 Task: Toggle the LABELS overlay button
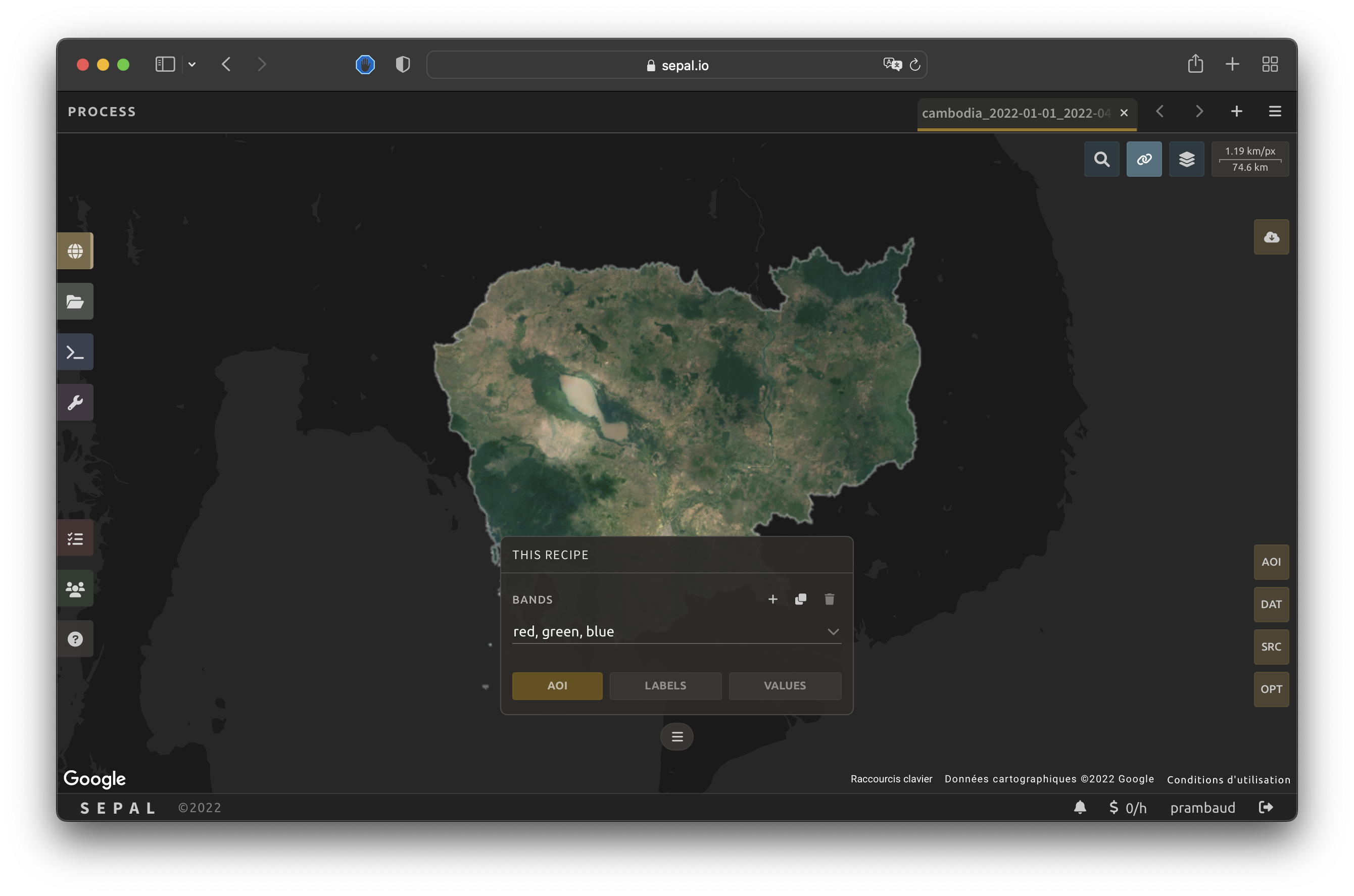tap(665, 685)
